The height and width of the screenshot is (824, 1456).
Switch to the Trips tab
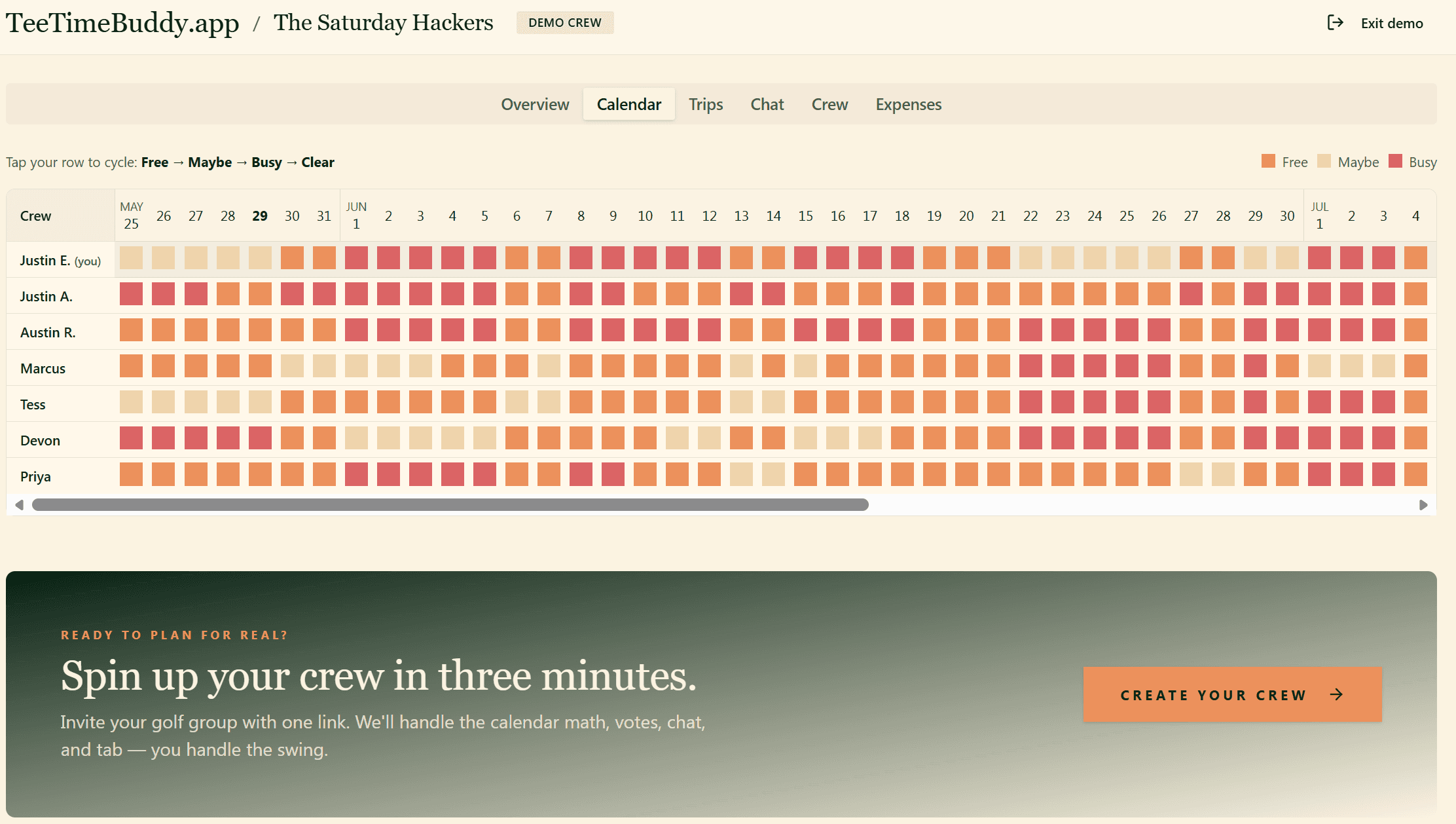pos(706,104)
